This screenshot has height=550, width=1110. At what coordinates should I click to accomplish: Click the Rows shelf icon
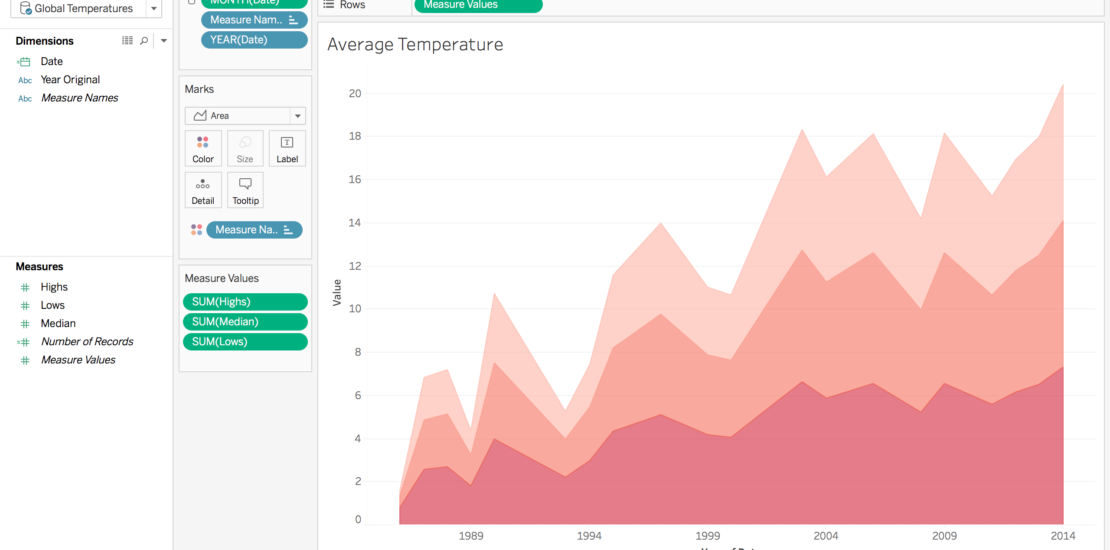328,4
